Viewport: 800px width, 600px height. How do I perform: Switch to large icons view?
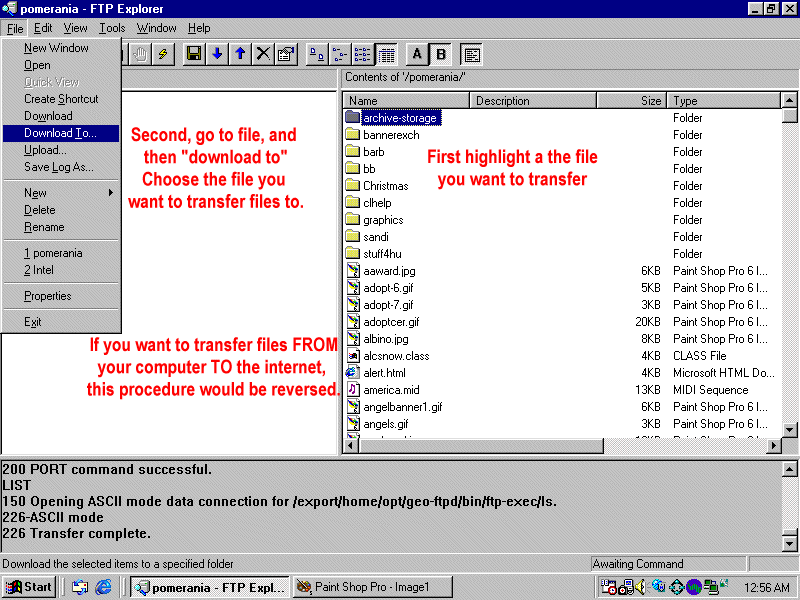click(316, 54)
